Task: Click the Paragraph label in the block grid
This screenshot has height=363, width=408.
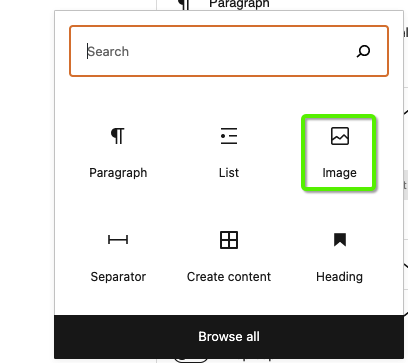Action: (118, 173)
